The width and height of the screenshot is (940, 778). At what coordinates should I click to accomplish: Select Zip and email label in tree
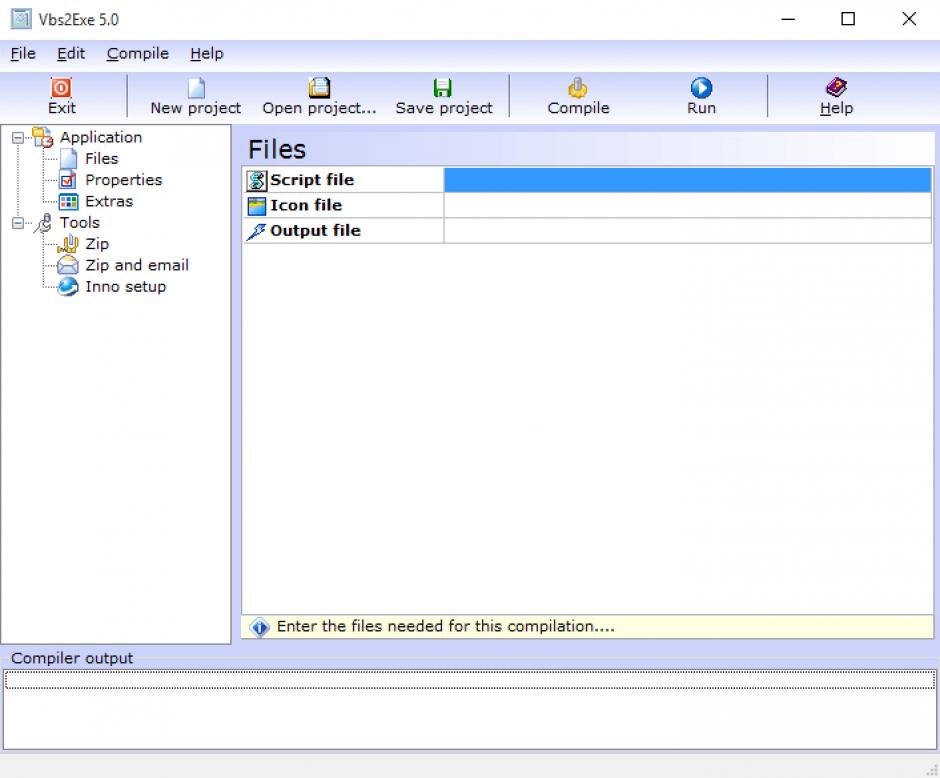click(137, 266)
